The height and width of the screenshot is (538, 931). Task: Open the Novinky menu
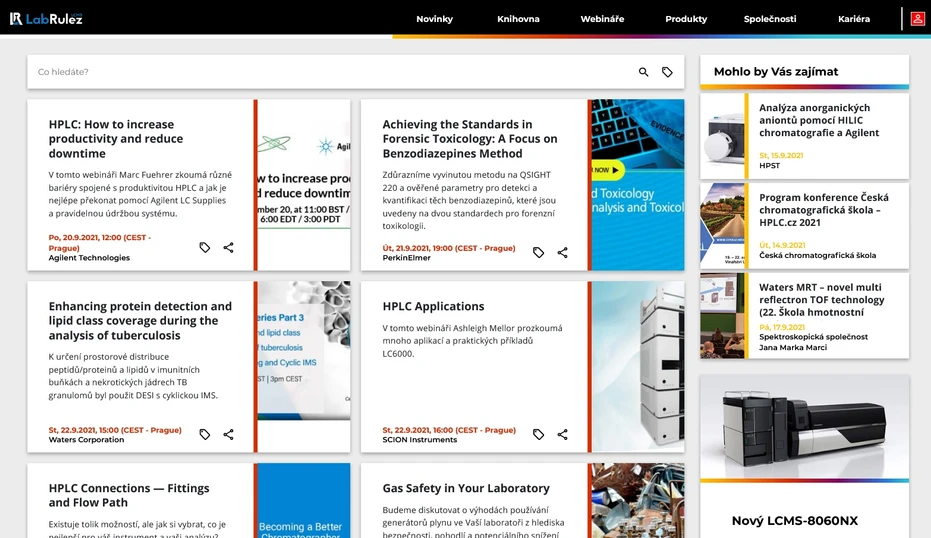(435, 19)
